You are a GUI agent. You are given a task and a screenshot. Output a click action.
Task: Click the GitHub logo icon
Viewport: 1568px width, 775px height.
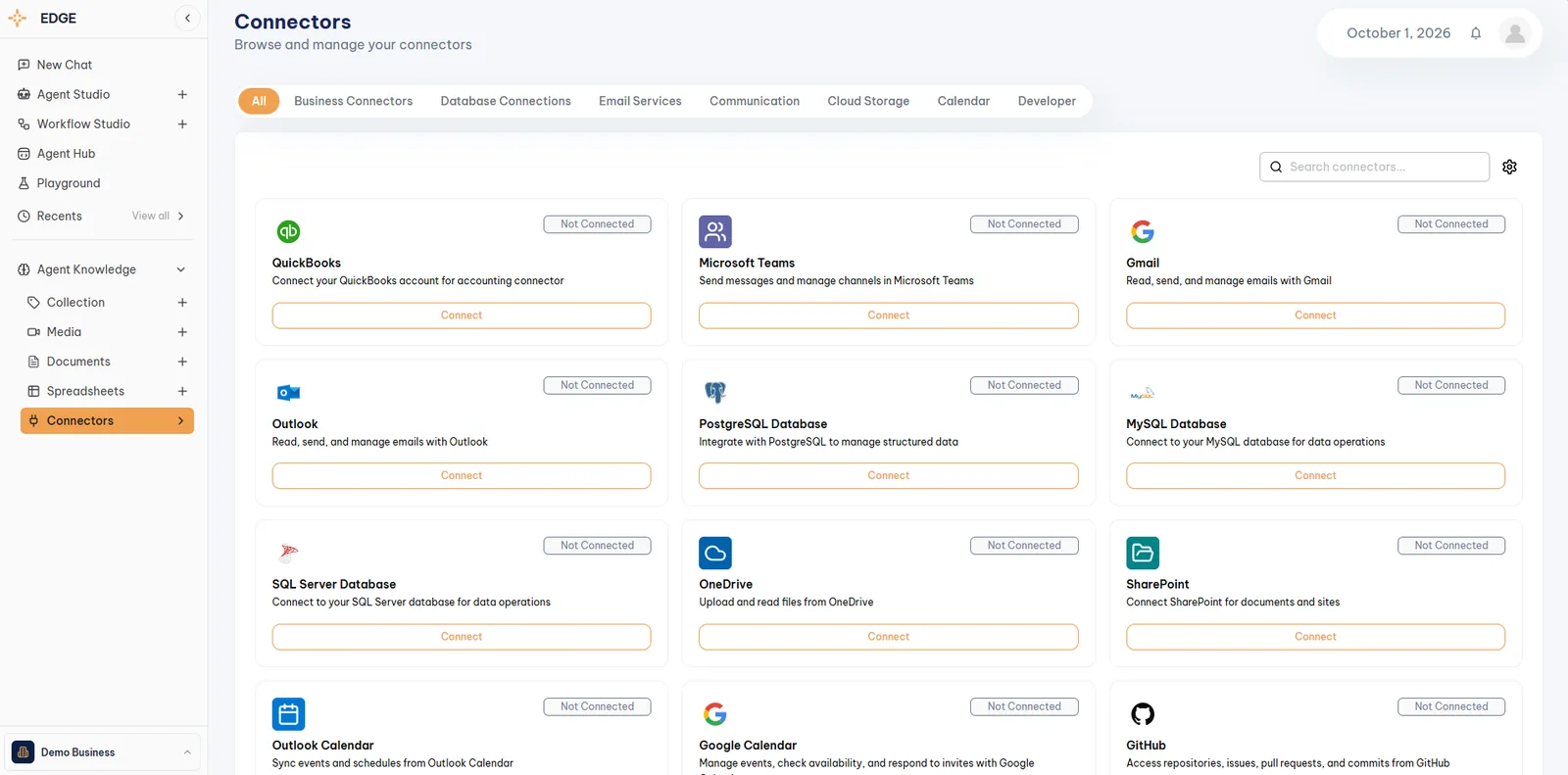[1143, 713]
